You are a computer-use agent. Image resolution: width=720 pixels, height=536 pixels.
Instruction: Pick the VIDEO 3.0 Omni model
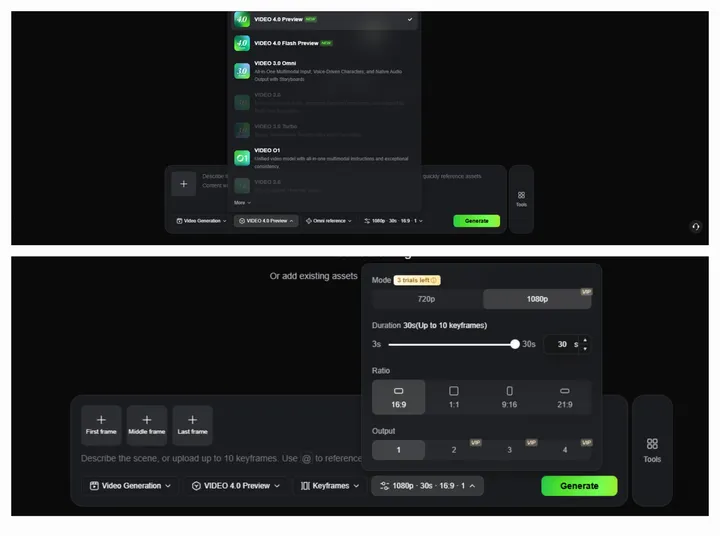tap(324, 71)
